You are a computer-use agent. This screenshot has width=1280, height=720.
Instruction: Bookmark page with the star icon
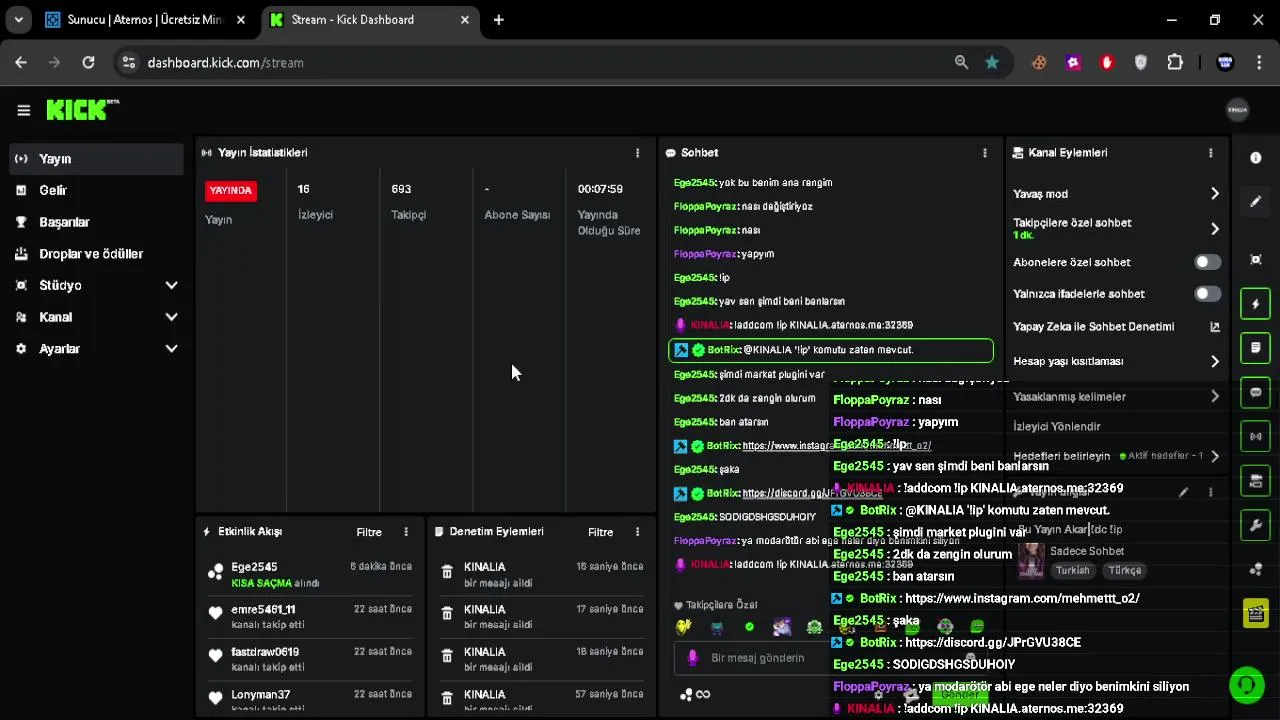992,62
